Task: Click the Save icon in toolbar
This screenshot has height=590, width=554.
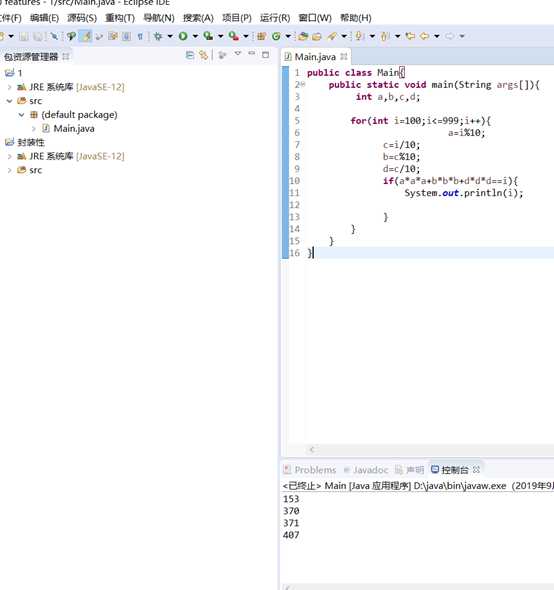Action: point(24,36)
